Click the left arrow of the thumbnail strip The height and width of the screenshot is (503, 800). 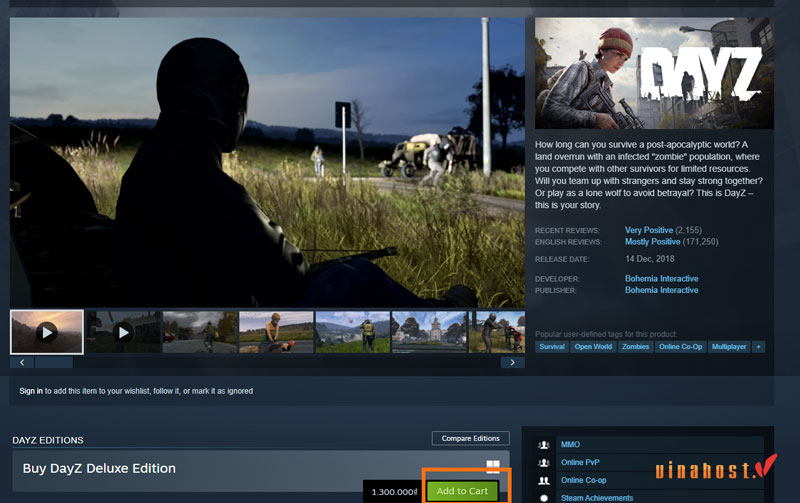[x=22, y=362]
